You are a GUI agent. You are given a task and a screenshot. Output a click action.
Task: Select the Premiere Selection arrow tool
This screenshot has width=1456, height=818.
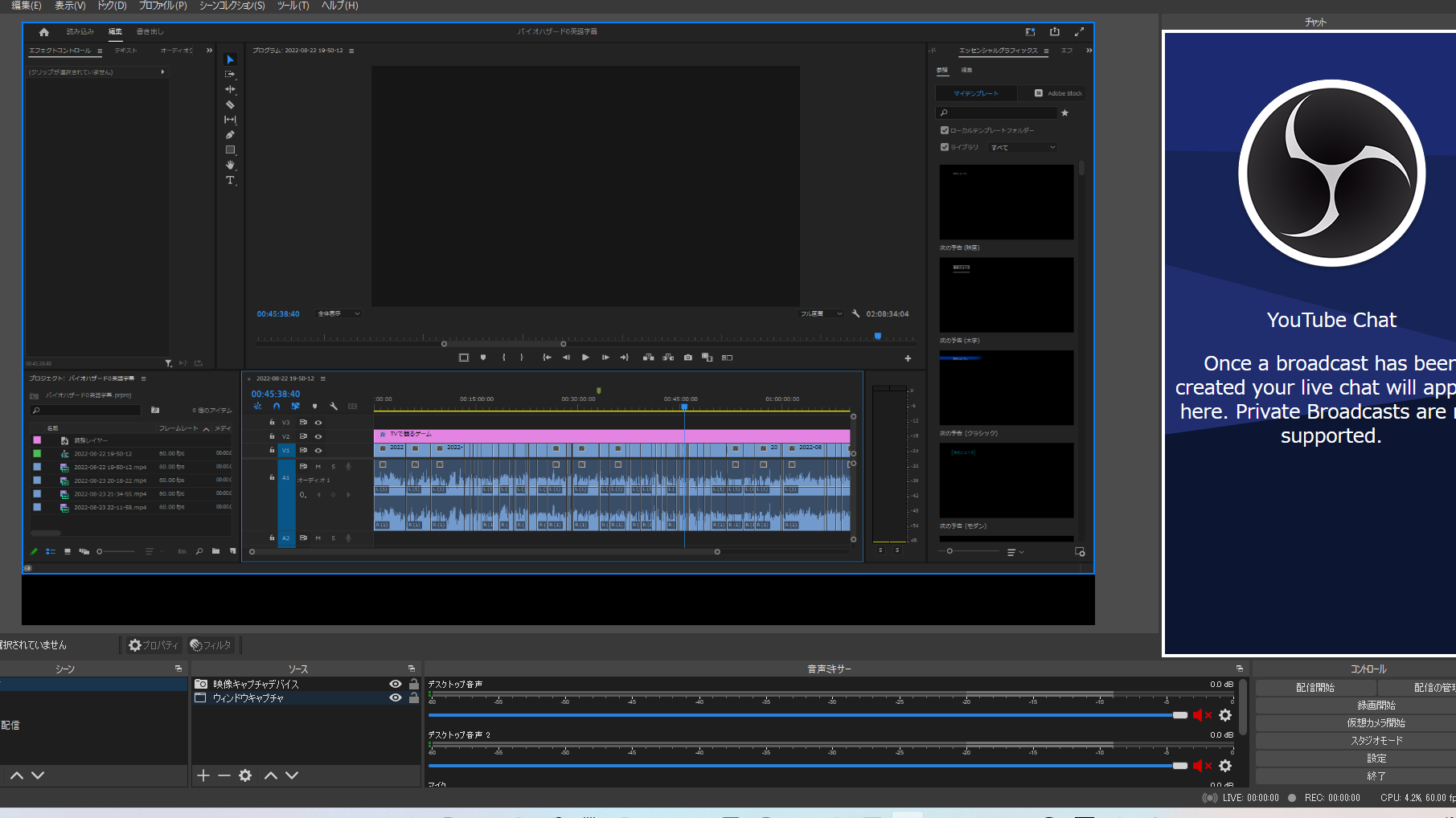click(231, 59)
